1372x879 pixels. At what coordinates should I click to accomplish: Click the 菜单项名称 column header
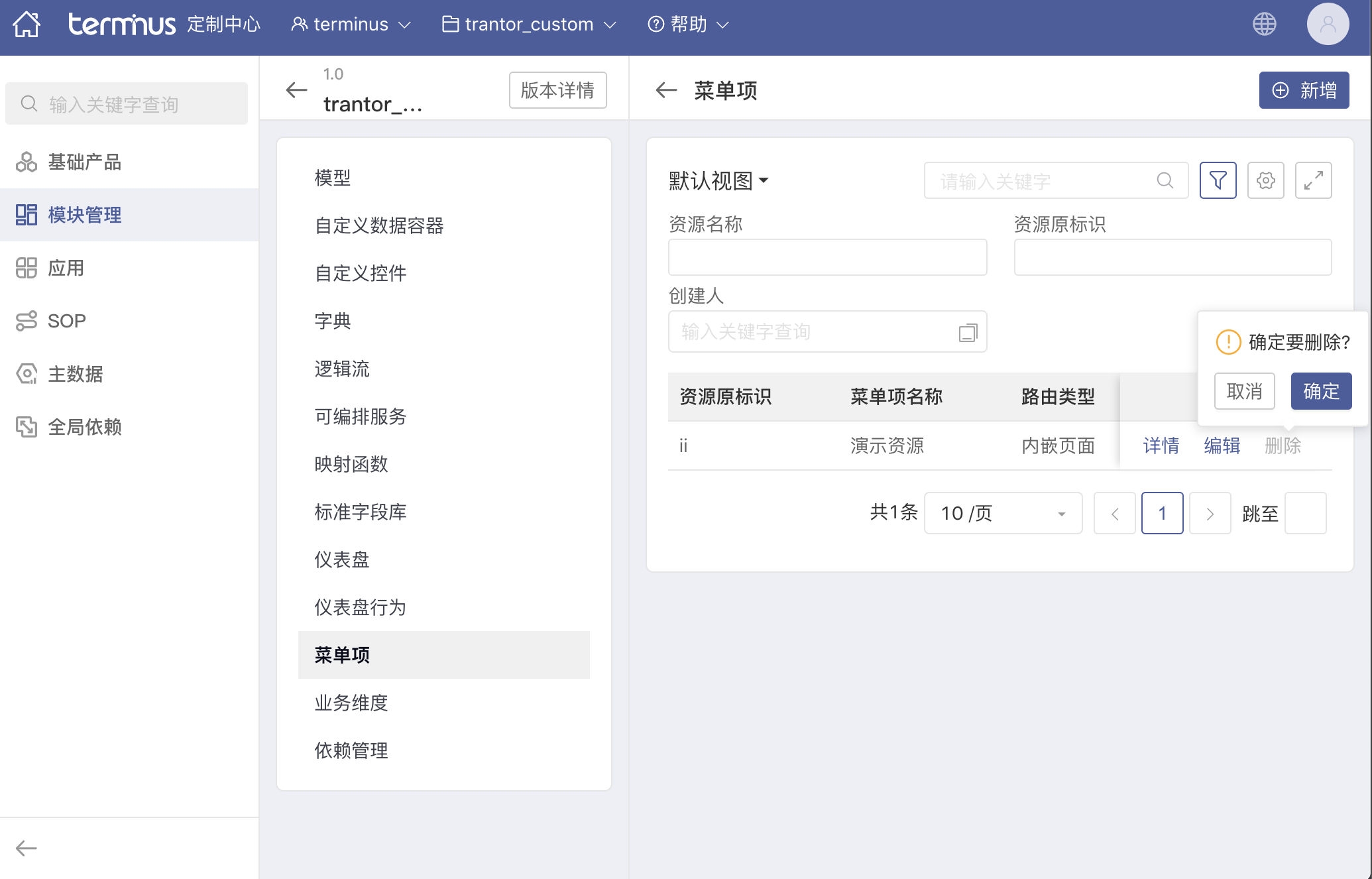coord(896,396)
